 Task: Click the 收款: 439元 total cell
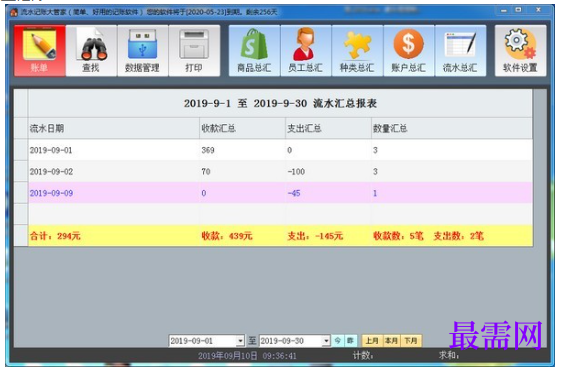tap(242, 236)
